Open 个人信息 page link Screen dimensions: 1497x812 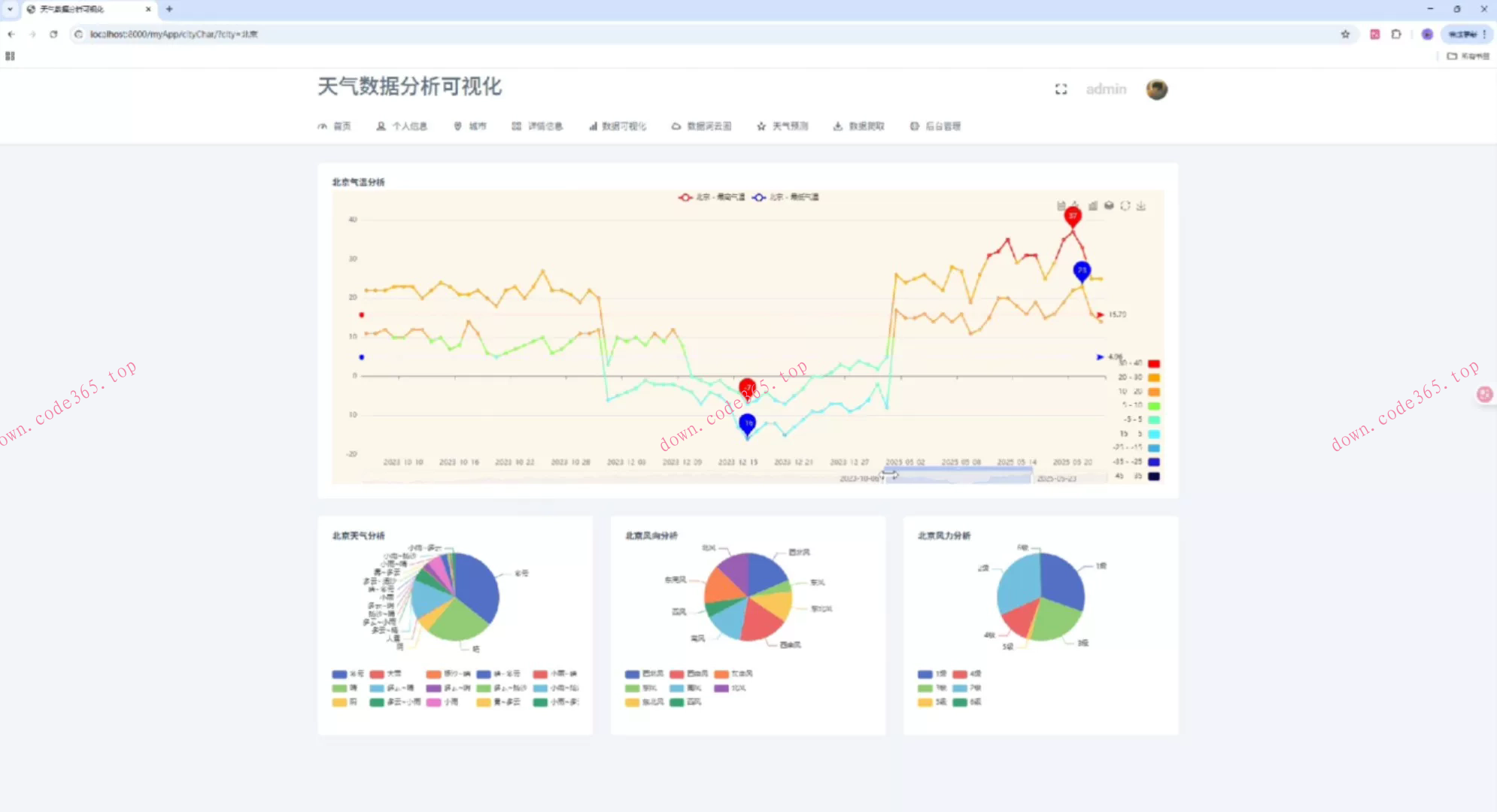402,126
